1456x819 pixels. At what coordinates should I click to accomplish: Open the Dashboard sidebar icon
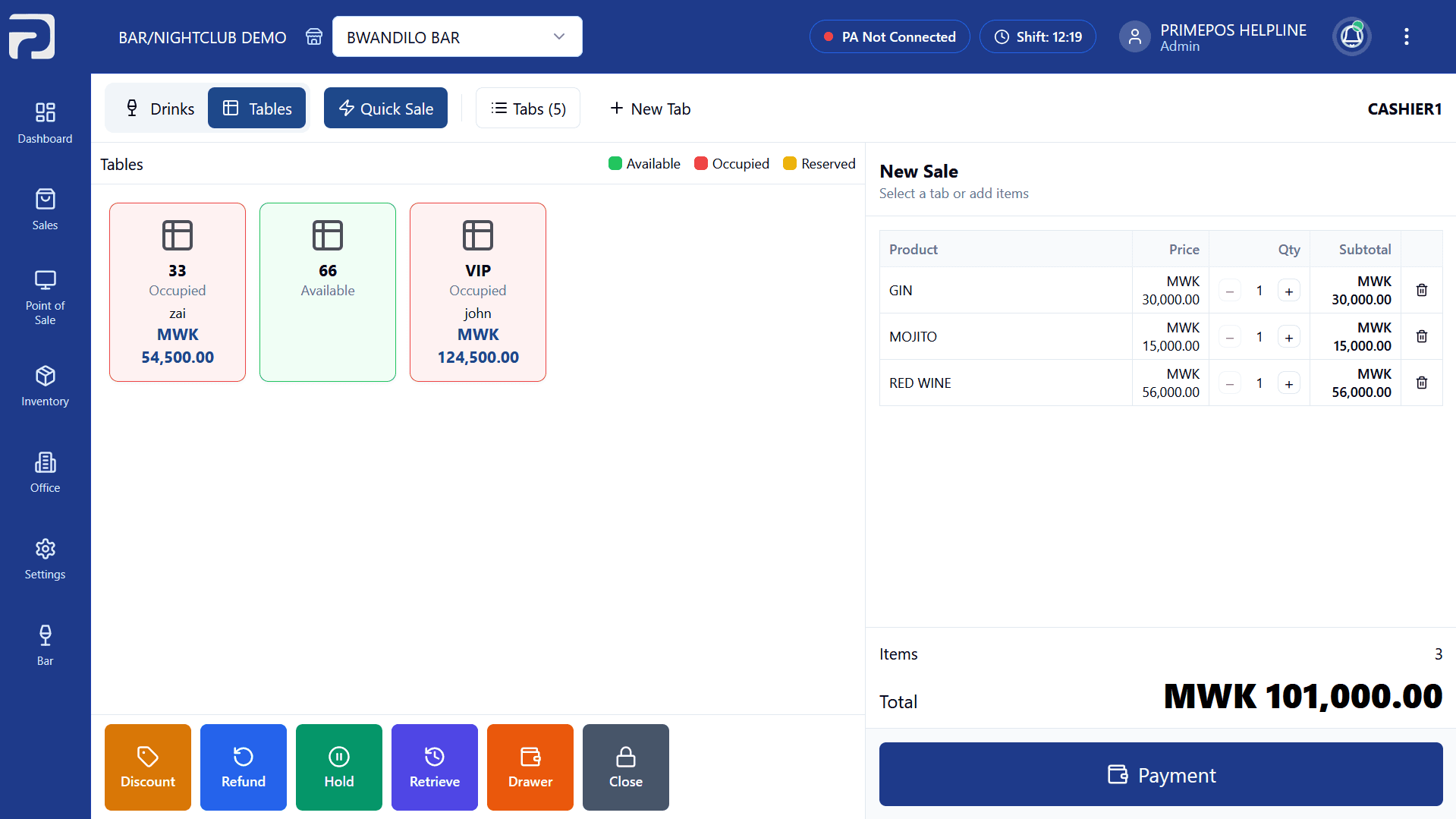pos(45,122)
